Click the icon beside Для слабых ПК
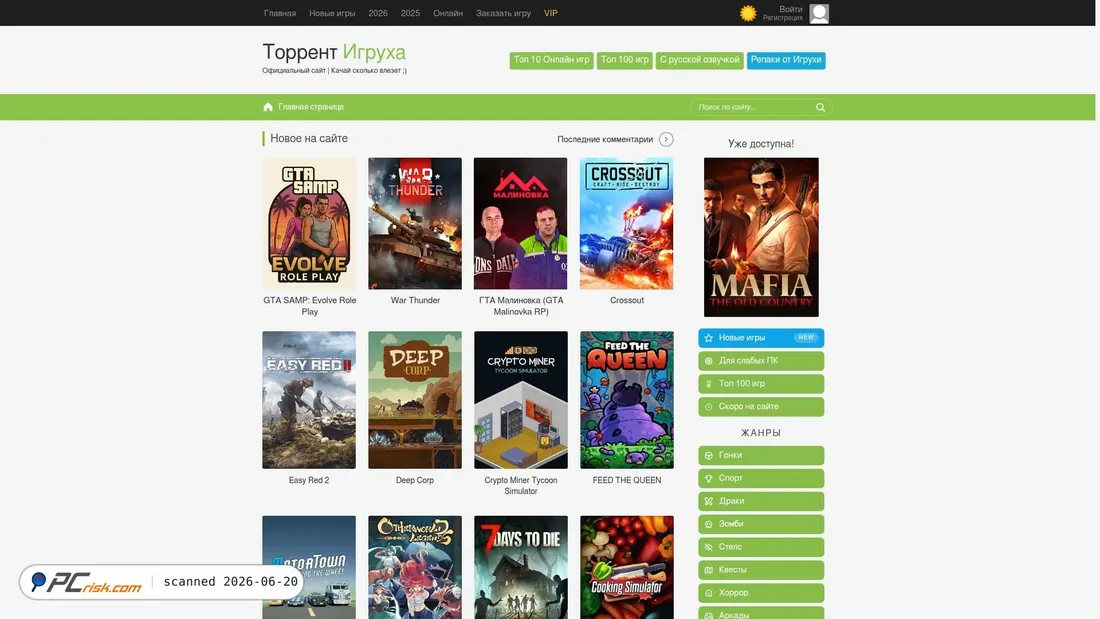Image resolution: width=1100 pixels, height=619 pixels. tap(709, 361)
